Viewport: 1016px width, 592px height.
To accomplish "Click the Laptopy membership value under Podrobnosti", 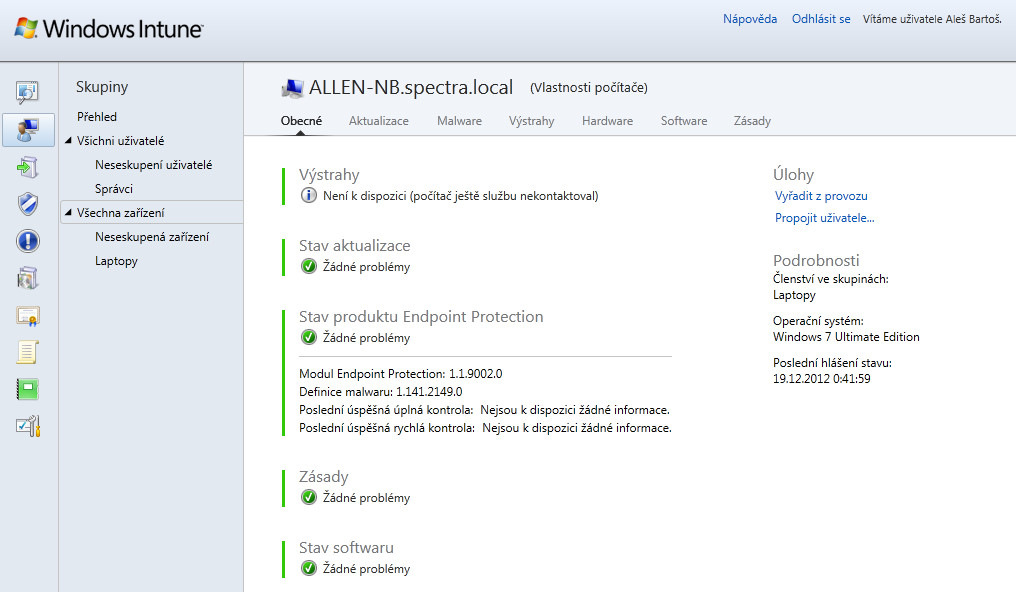I will click(x=794, y=295).
